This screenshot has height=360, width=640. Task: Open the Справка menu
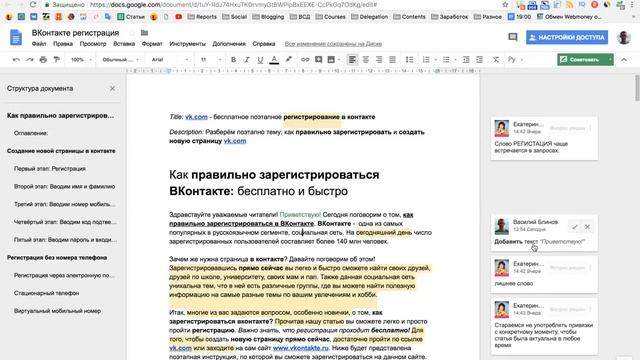coord(264,44)
